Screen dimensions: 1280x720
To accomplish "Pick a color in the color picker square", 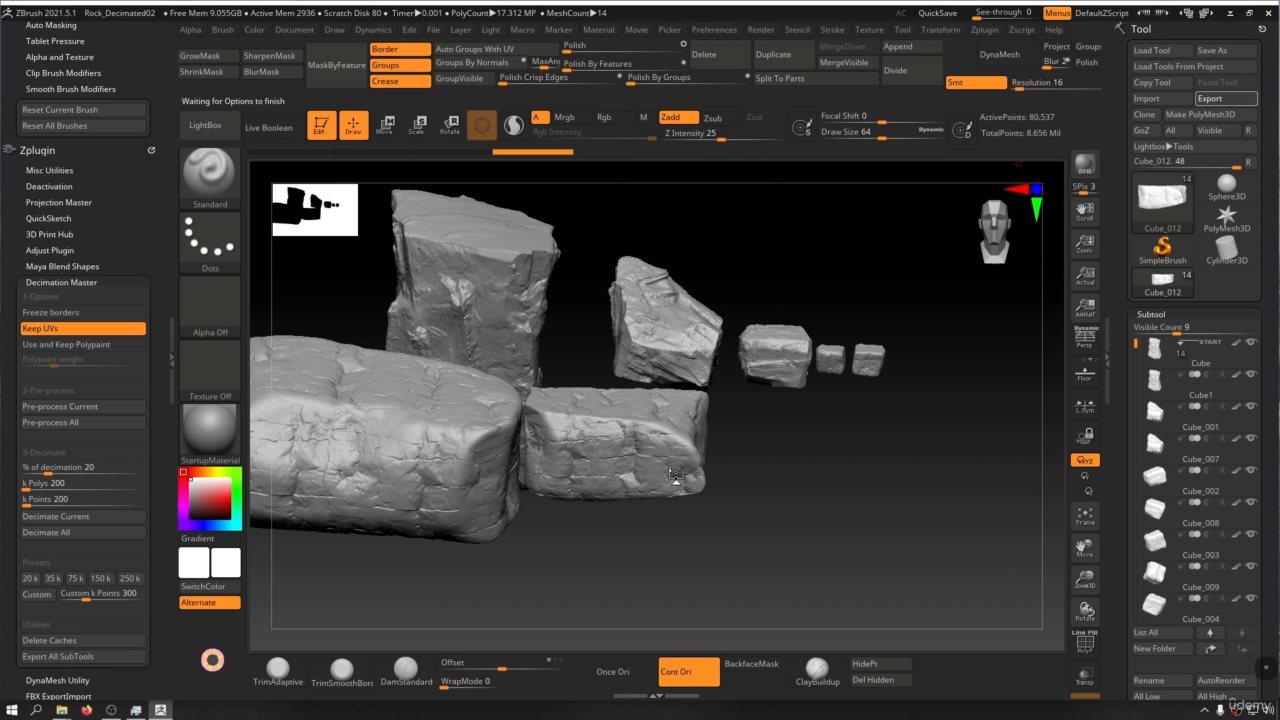I will tap(210, 498).
